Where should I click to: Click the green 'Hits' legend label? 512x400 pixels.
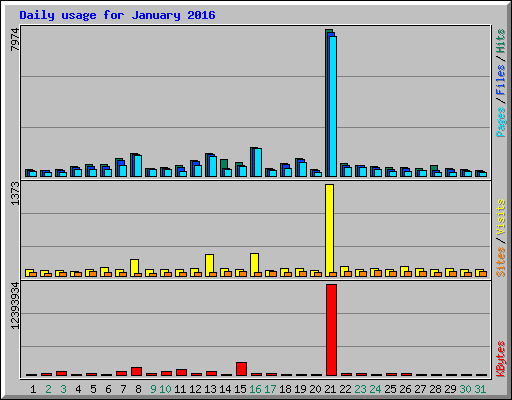click(501, 41)
